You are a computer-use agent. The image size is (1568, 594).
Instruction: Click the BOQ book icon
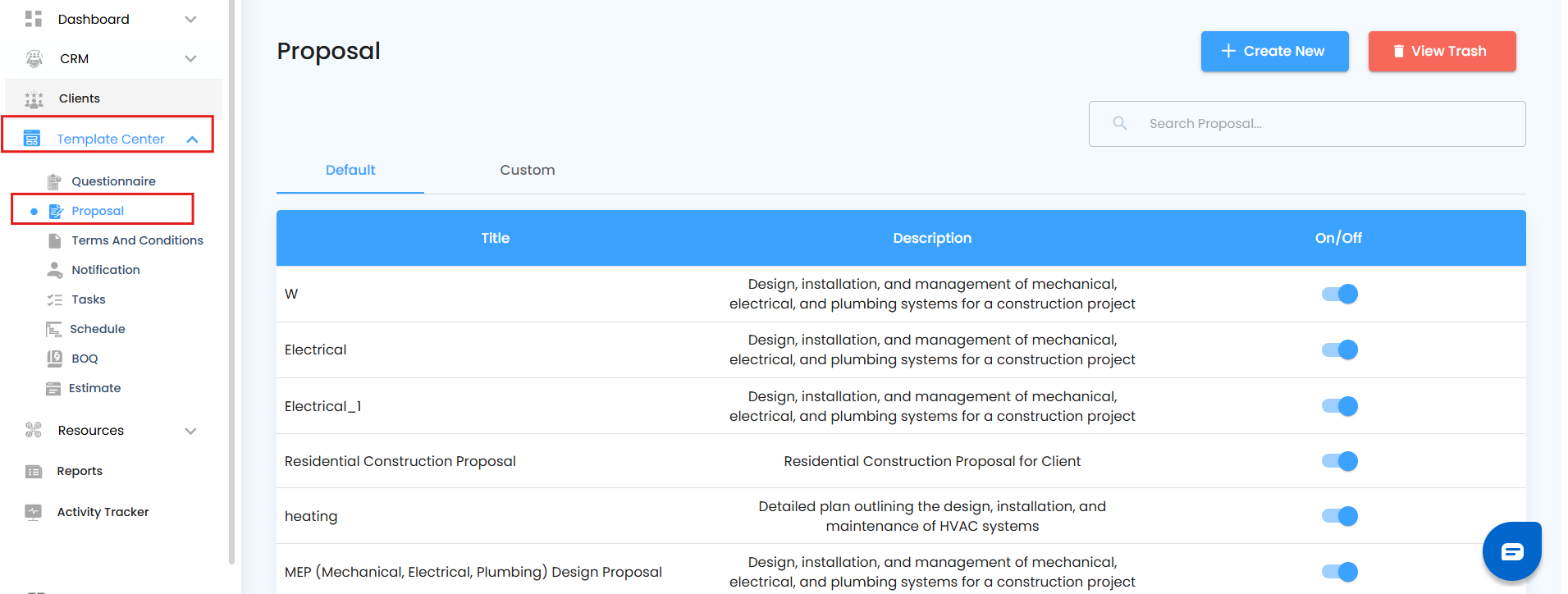tap(54, 359)
